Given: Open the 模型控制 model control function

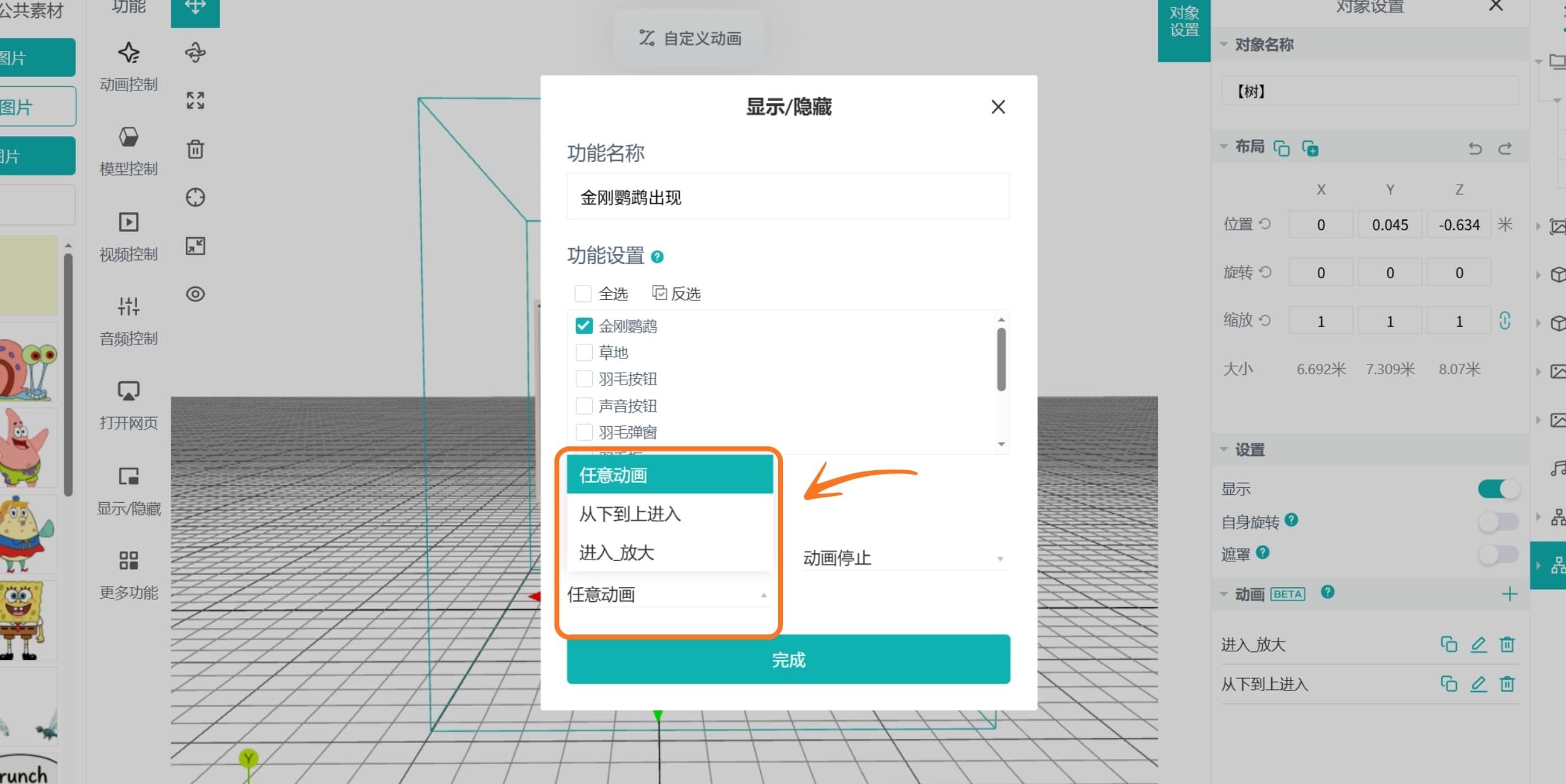Looking at the screenshot, I should tap(129, 150).
